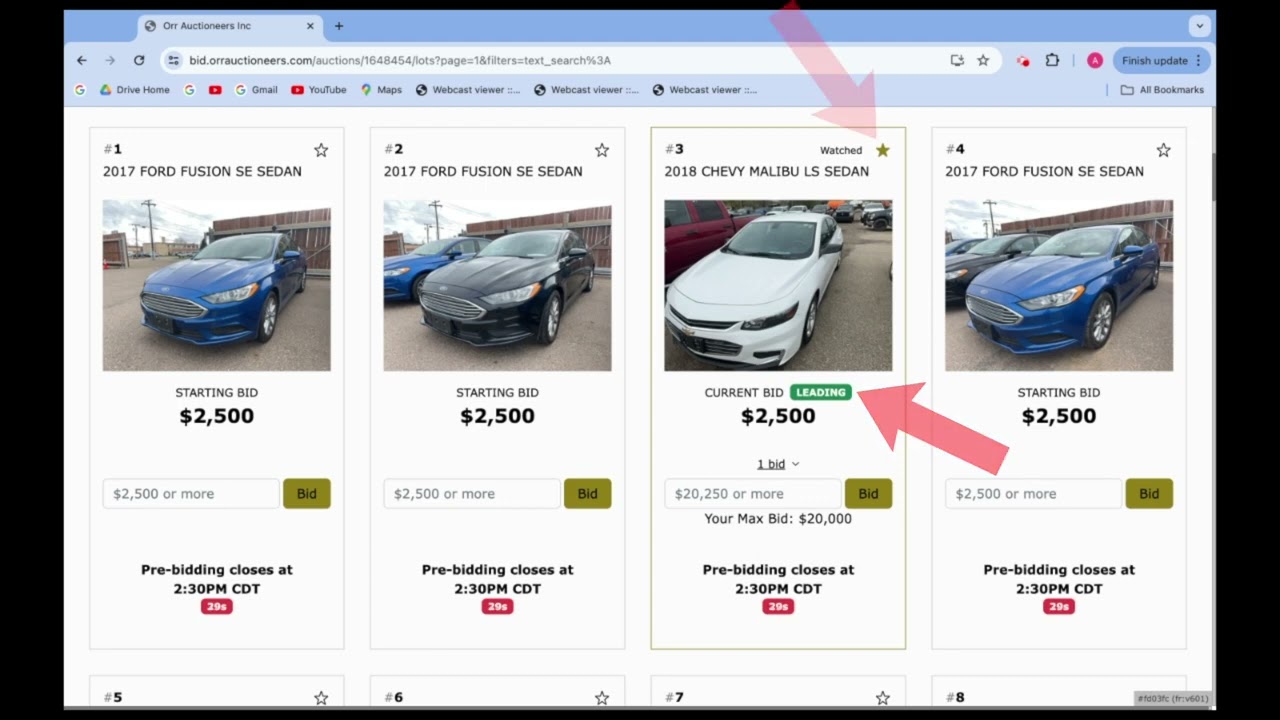This screenshot has height=720, width=1280.
Task: Click lot #1 blue Ford Fusion photo
Action: point(216,285)
